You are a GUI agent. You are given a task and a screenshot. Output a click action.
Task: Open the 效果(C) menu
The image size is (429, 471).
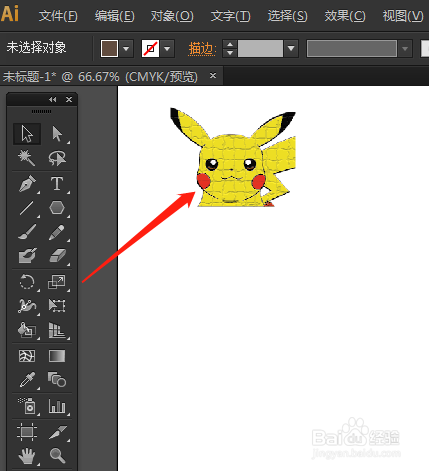coord(345,16)
